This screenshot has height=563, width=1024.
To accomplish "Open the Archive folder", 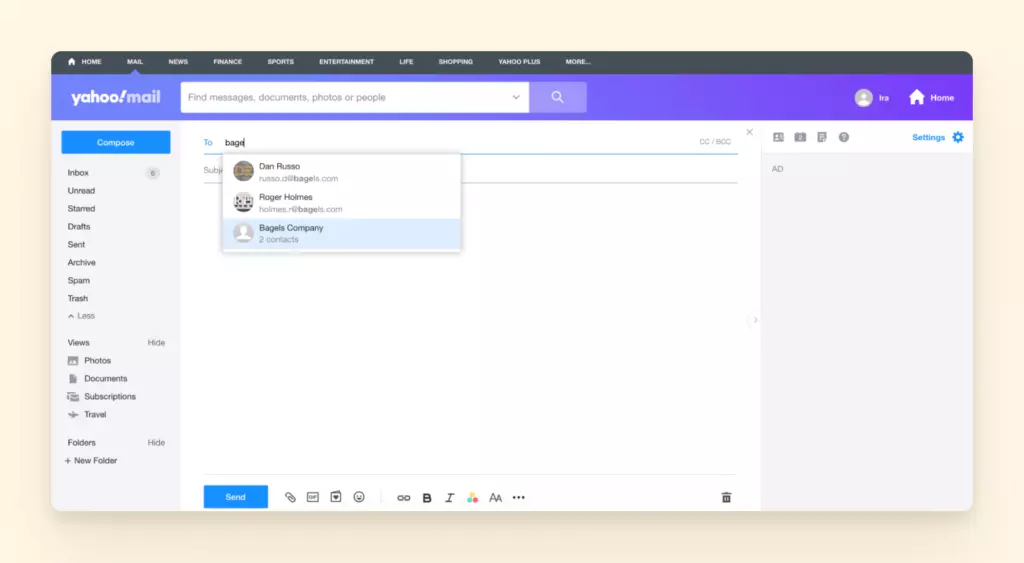I will click(82, 263).
